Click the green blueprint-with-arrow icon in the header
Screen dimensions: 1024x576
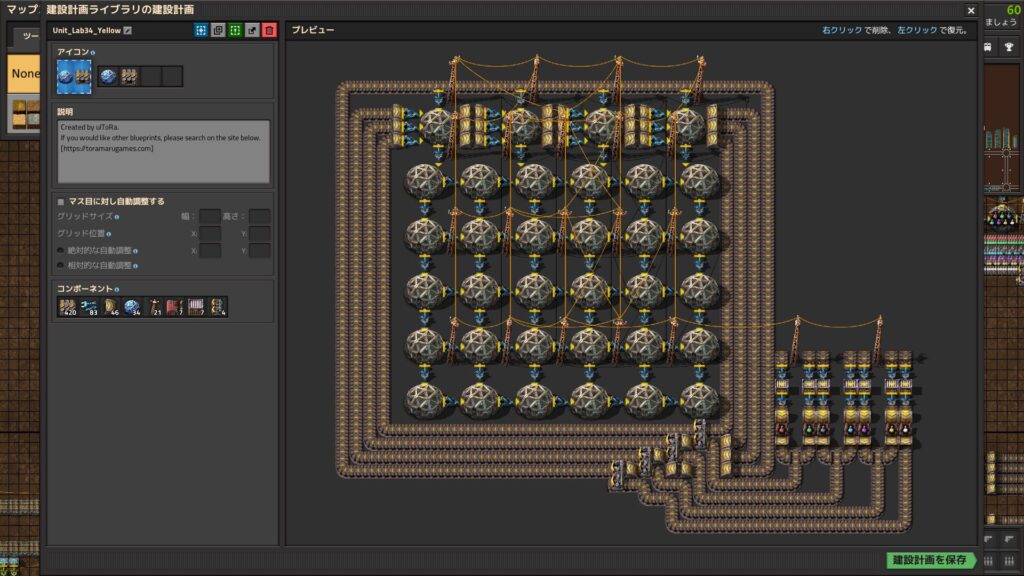[235, 30]
